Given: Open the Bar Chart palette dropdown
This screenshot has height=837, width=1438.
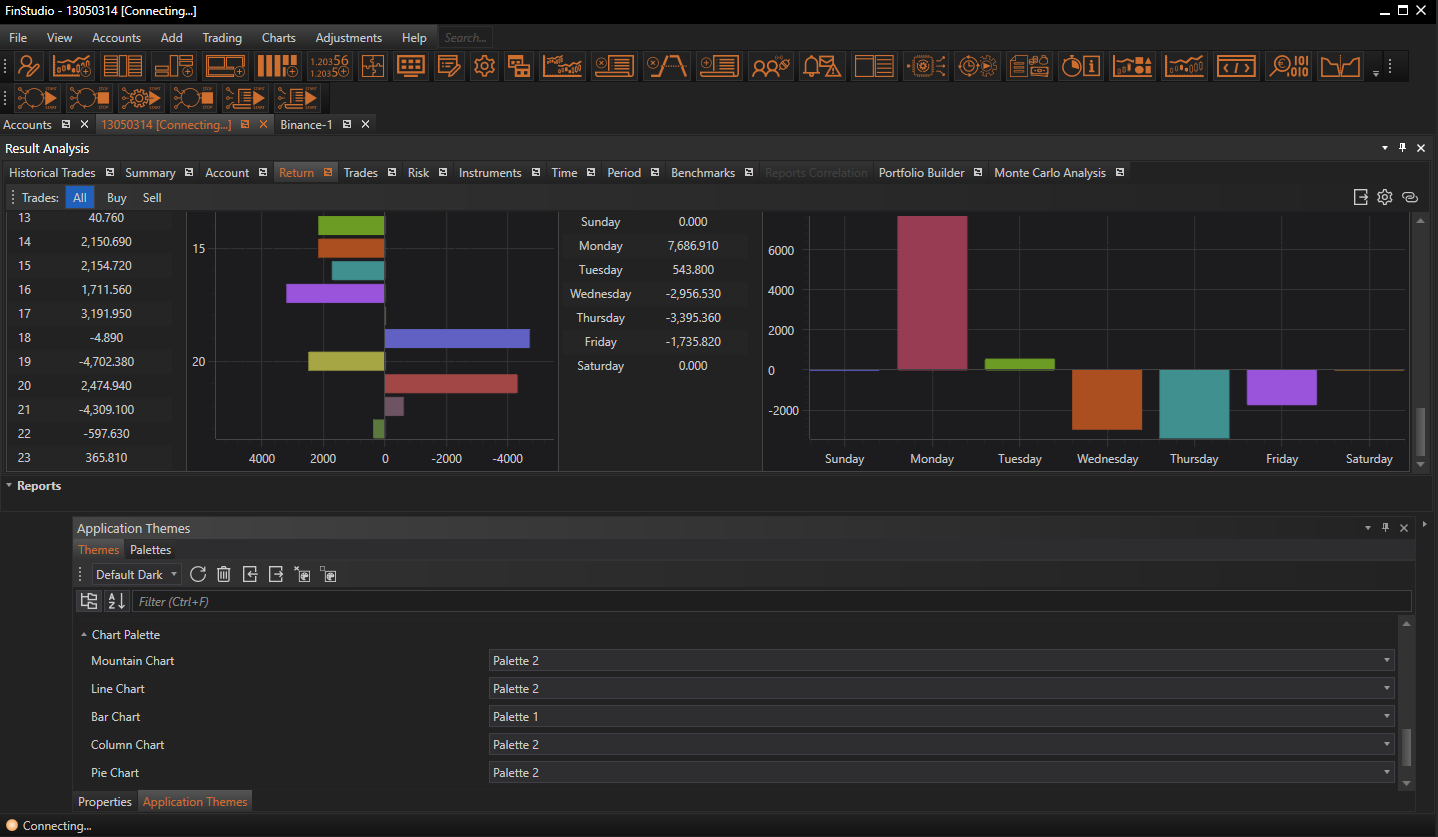Looking at the screenshot, I should click(940, 717).
